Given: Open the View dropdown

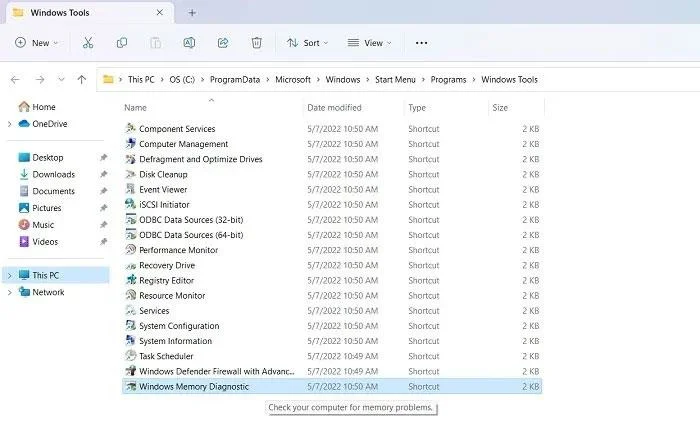Looking at the screenshot, I should (x=370, y=43).
